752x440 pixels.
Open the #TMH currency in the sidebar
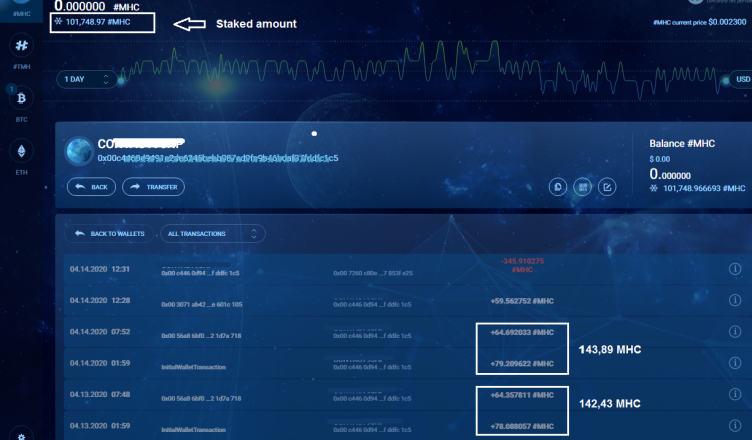[x=22, y=46]
